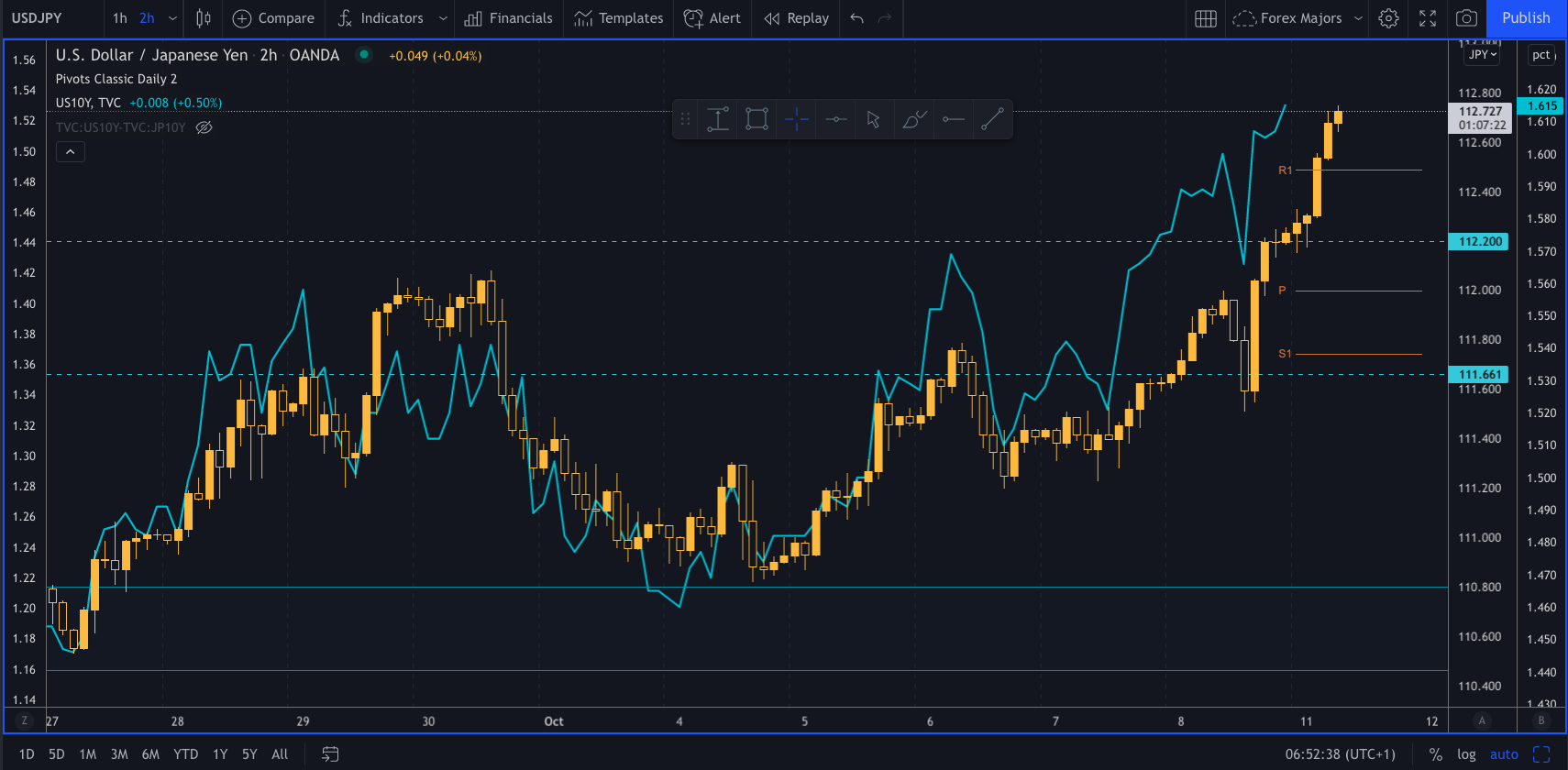Click the 112.200 price line label

1478,242
